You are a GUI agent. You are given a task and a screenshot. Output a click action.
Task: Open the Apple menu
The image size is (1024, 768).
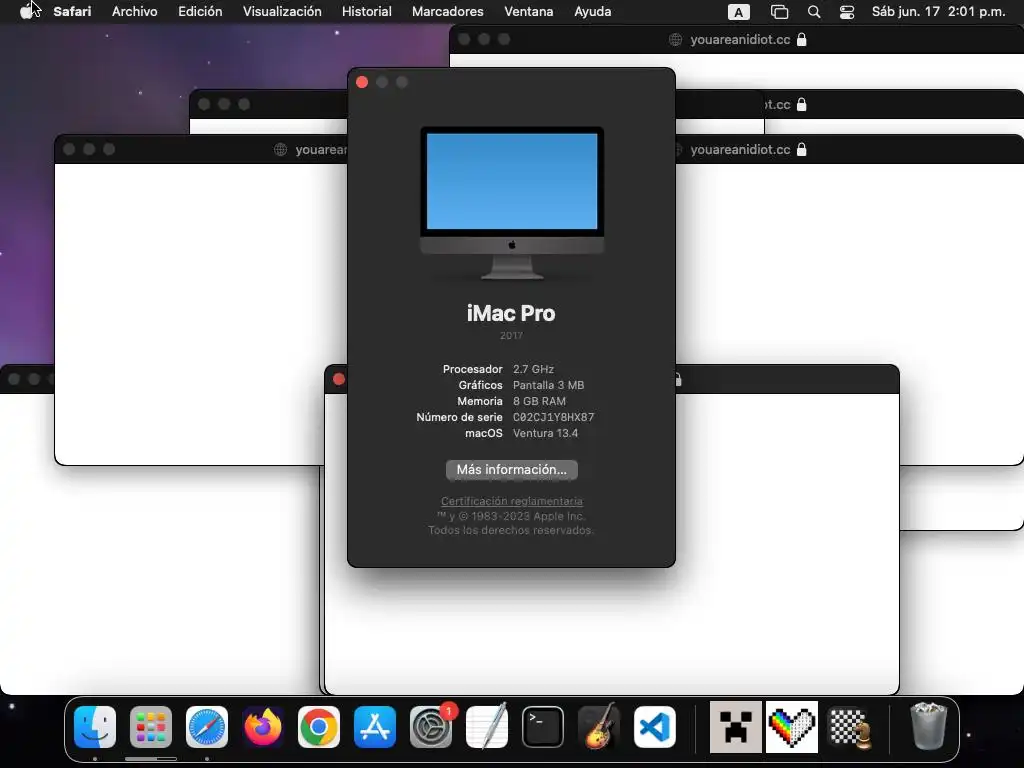point(26,11)
